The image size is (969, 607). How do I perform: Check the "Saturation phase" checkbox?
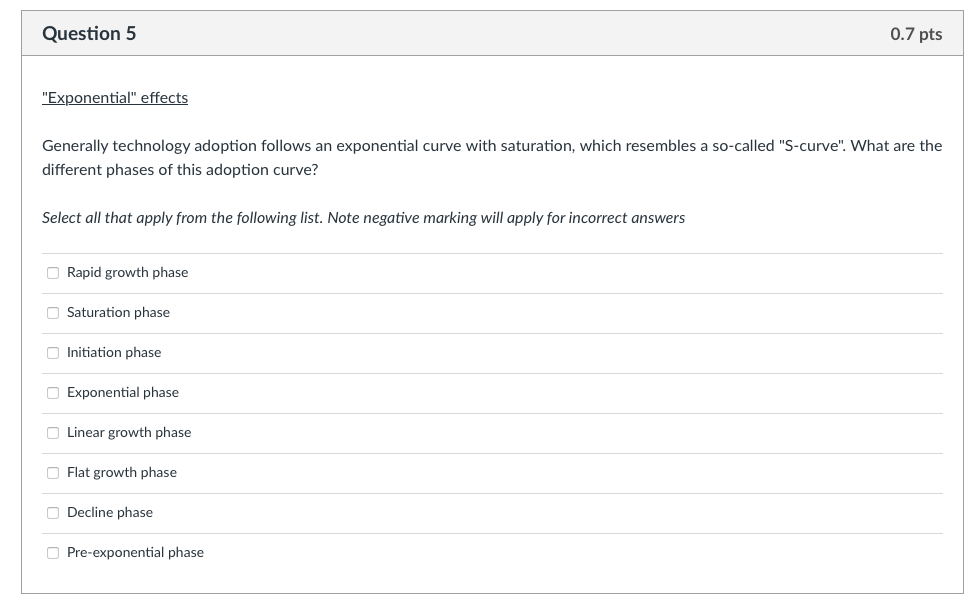tap(52, 313)
